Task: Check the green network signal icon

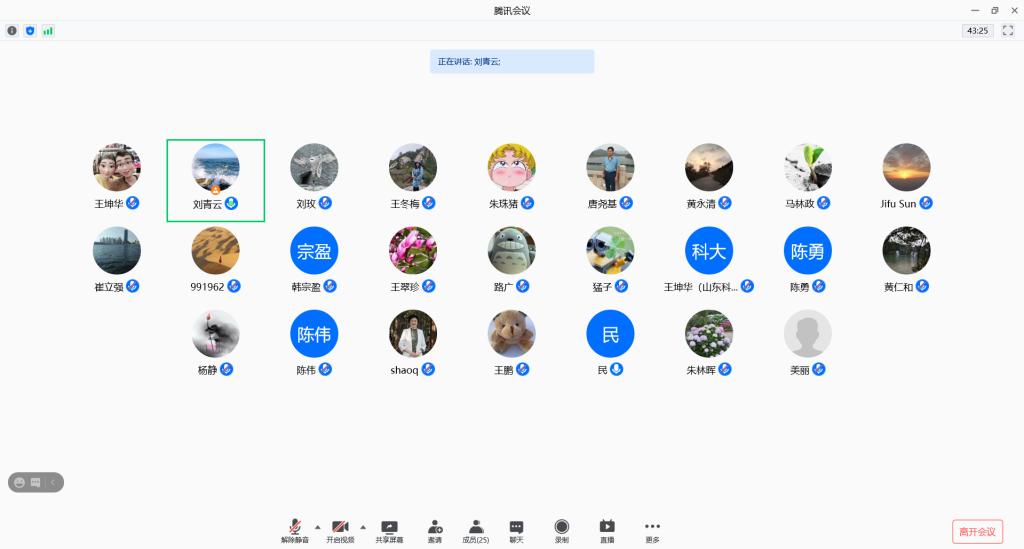Action: 48,31
